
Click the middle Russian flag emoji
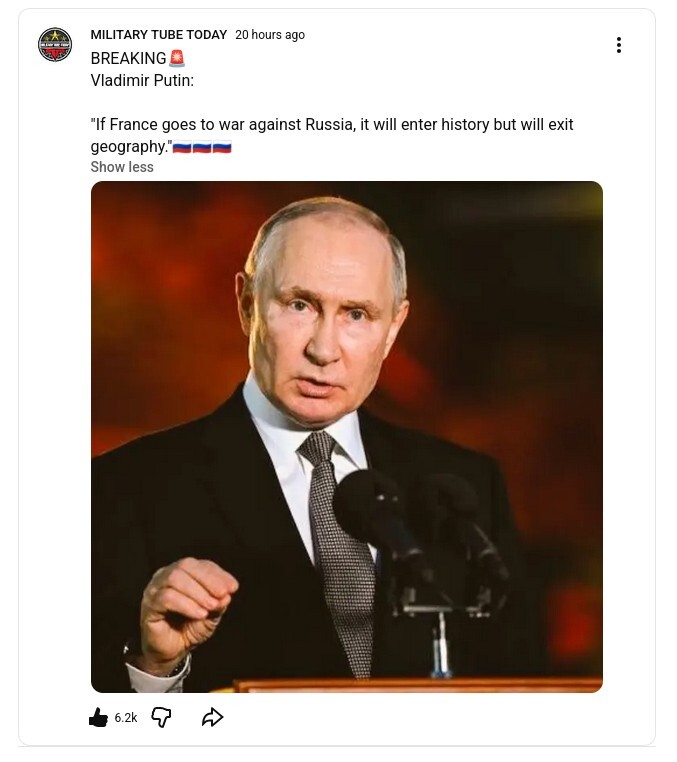(202, 147)
